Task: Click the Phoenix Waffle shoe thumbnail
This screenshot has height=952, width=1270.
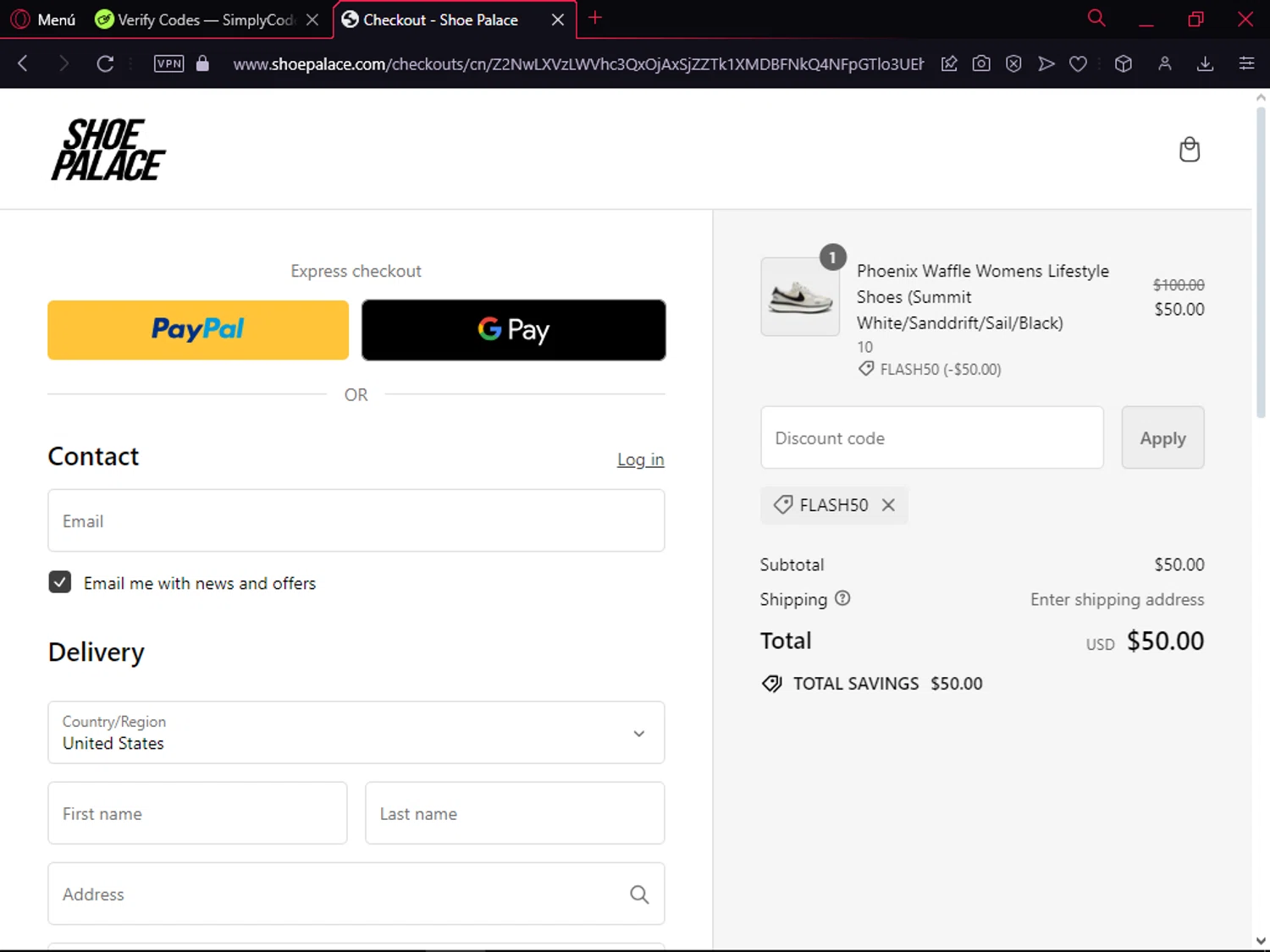Action: [x=800, y=297]
